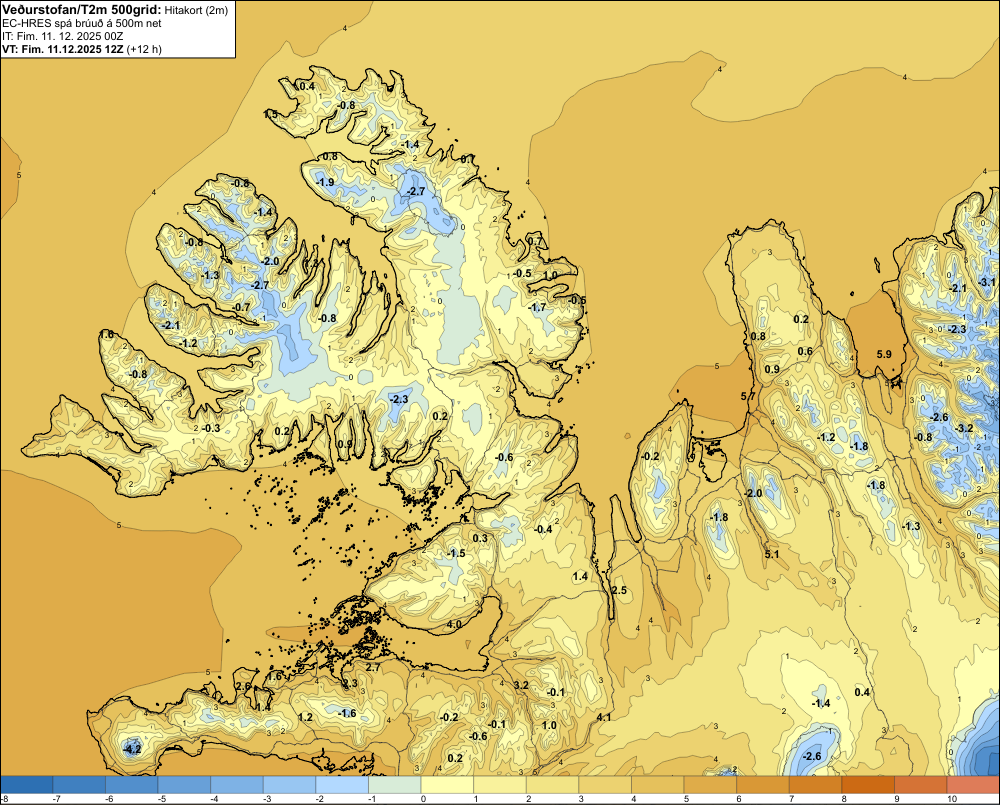Select legend color between 7 and 8
The image size is (1000, 805).
[816, 785]
